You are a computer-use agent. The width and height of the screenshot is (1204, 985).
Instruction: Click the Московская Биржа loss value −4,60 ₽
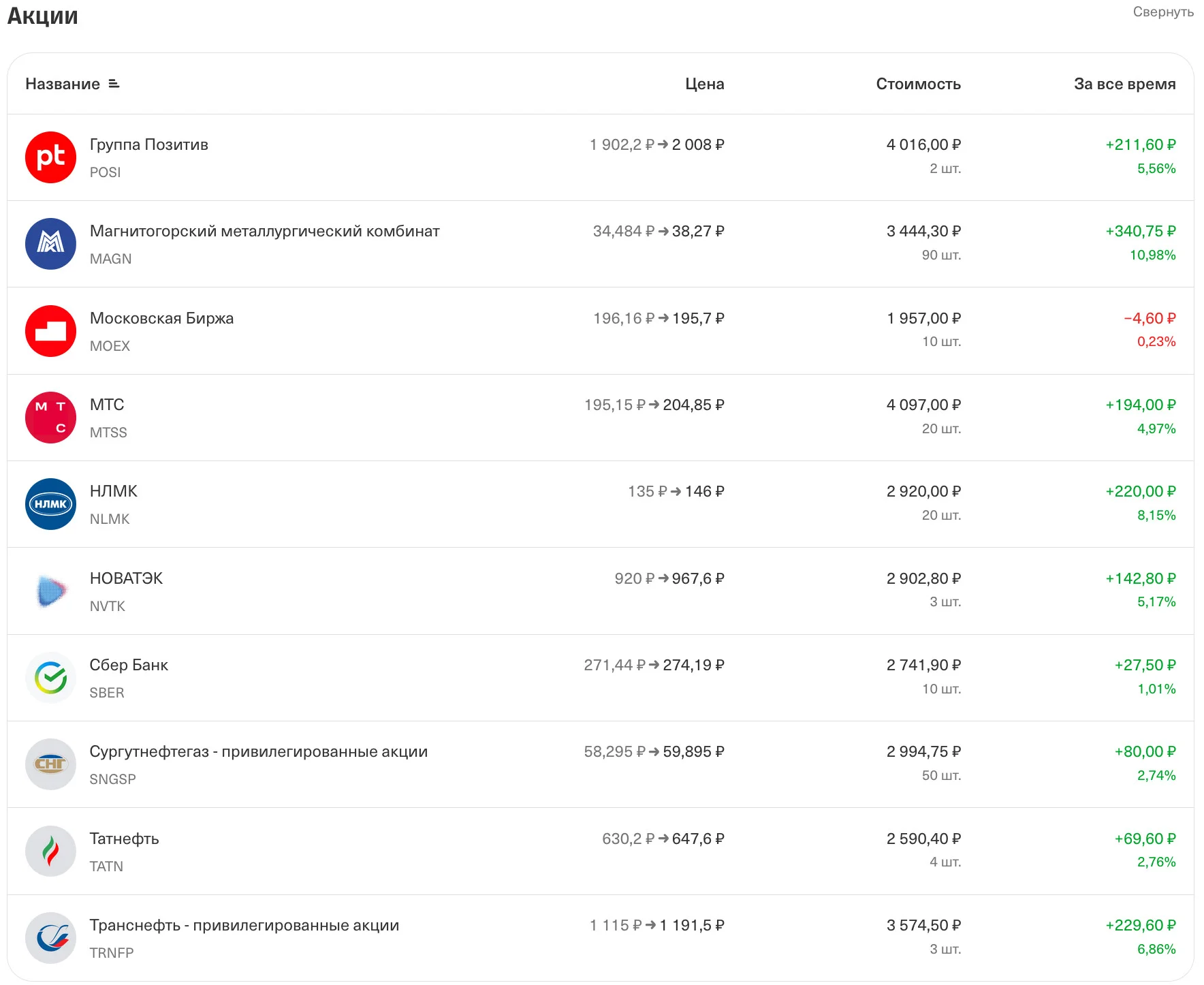[x=1150, y=318]
